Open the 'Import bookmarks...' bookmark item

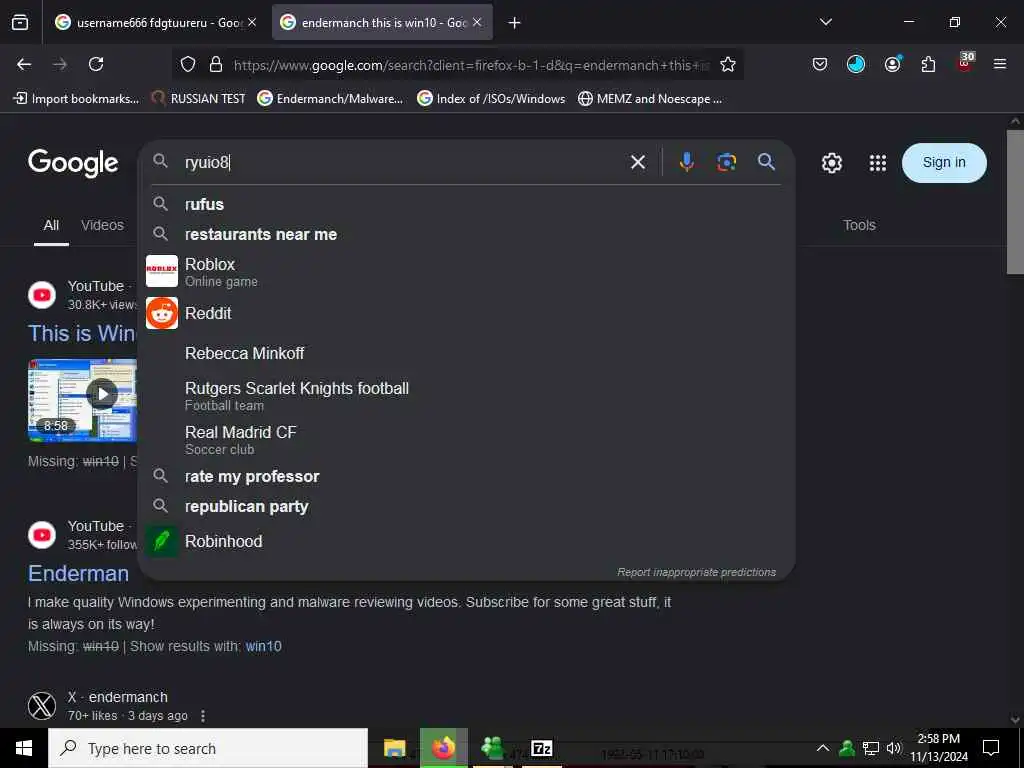[x=76, y=99]
